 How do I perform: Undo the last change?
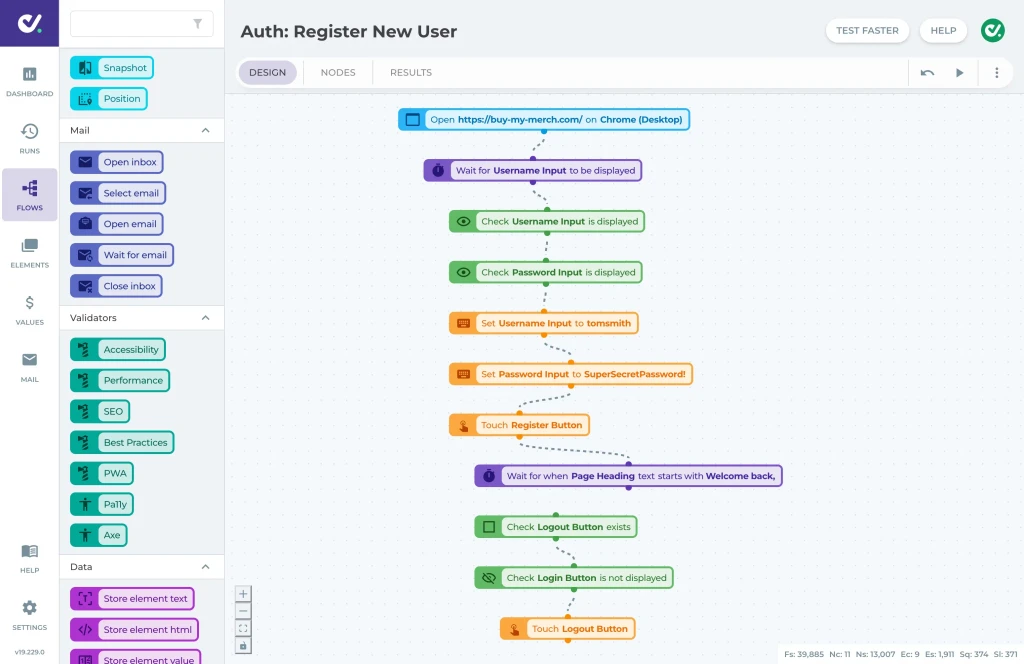[x=927, y=72]
